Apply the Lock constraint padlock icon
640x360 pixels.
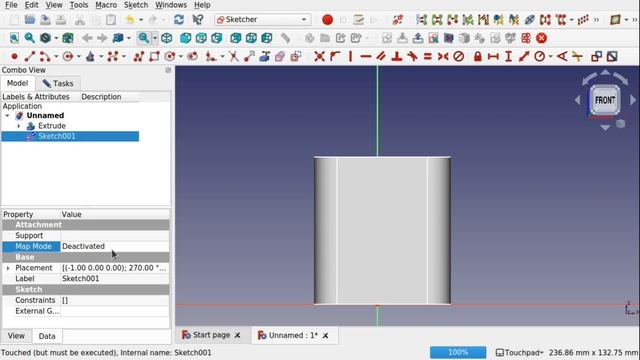[x=478, y=56]
